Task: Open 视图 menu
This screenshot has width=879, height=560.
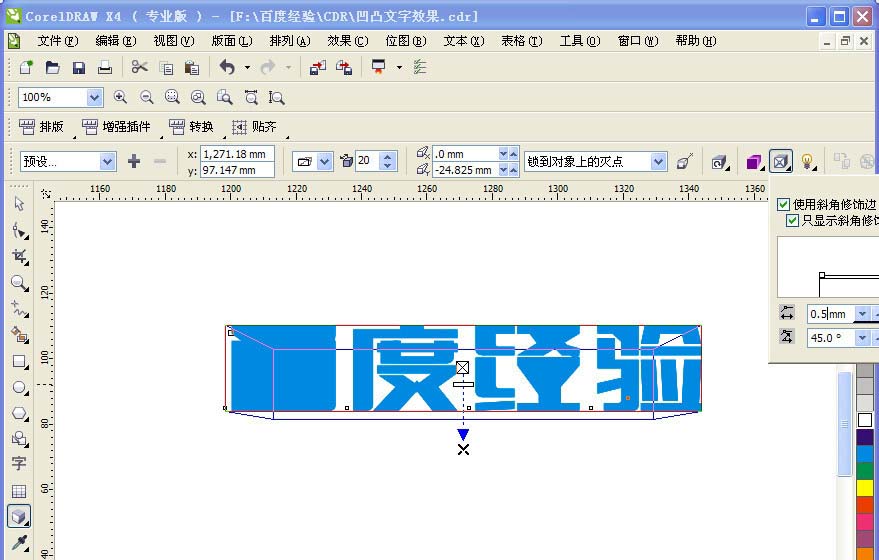Action: [174, 41]
